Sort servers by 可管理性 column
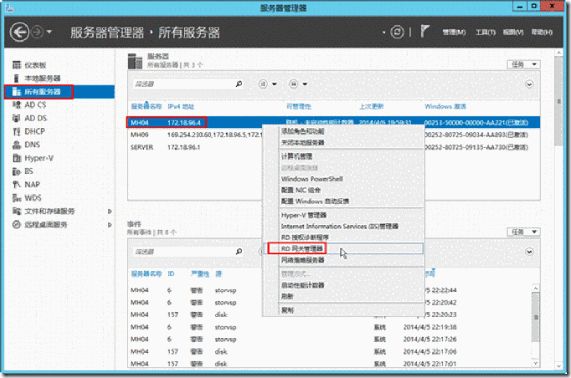571x378 pixels. click(299, 107)
